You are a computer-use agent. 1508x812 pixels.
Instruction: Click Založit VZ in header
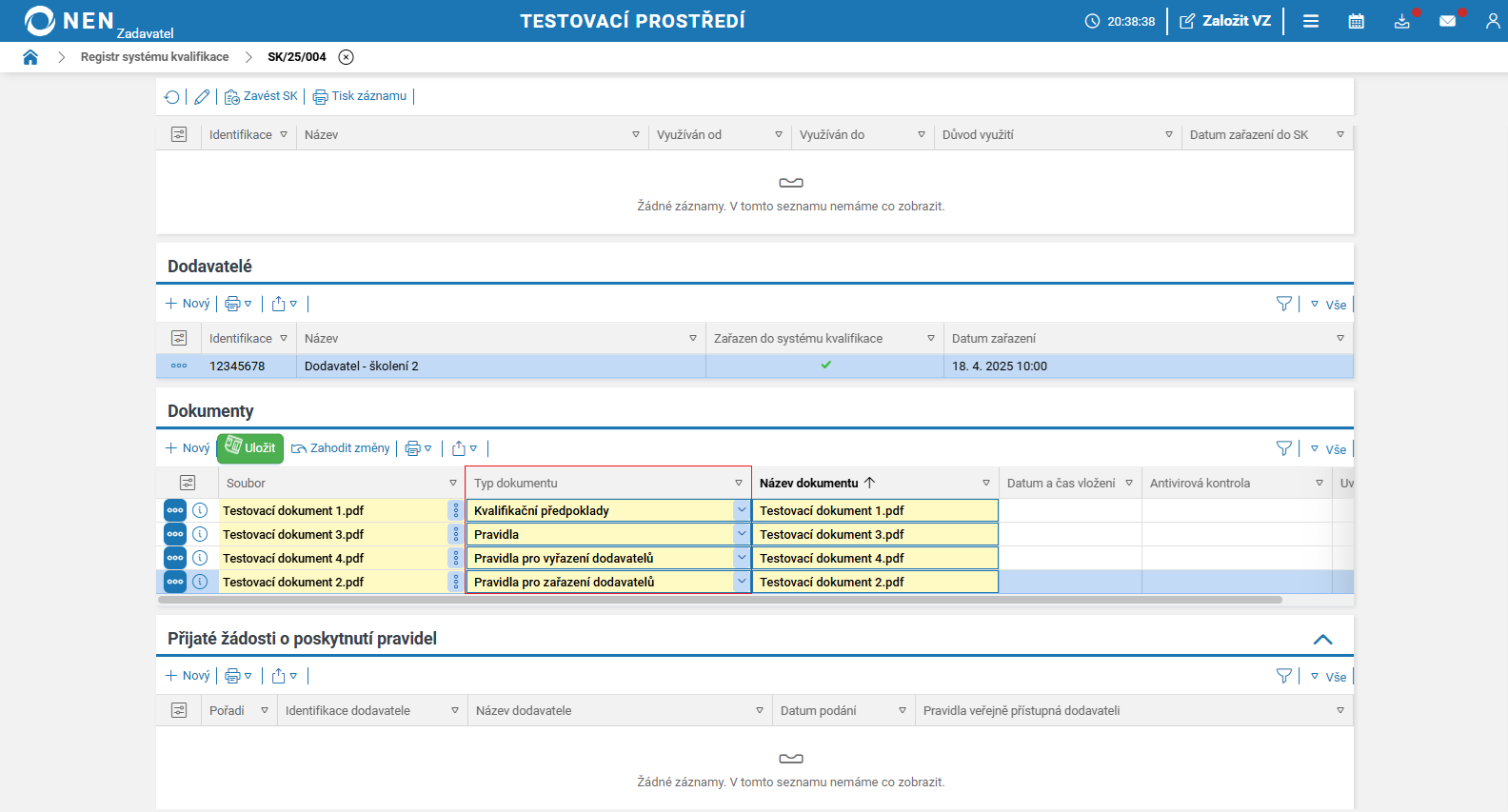[1225, 21]
